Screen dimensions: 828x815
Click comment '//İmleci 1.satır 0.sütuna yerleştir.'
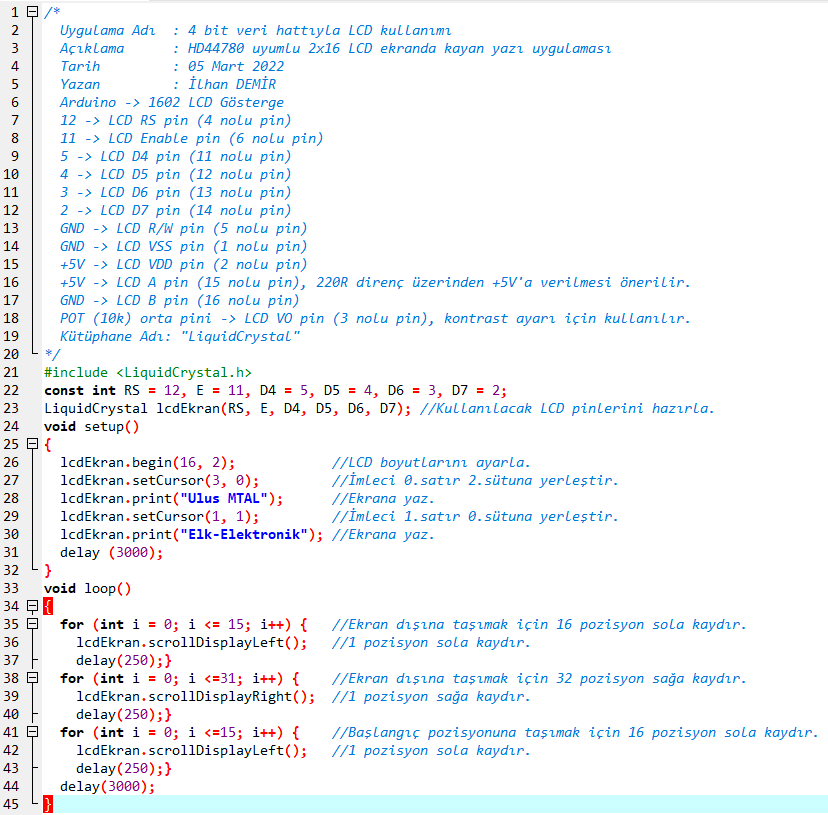[x=475, y=517]
